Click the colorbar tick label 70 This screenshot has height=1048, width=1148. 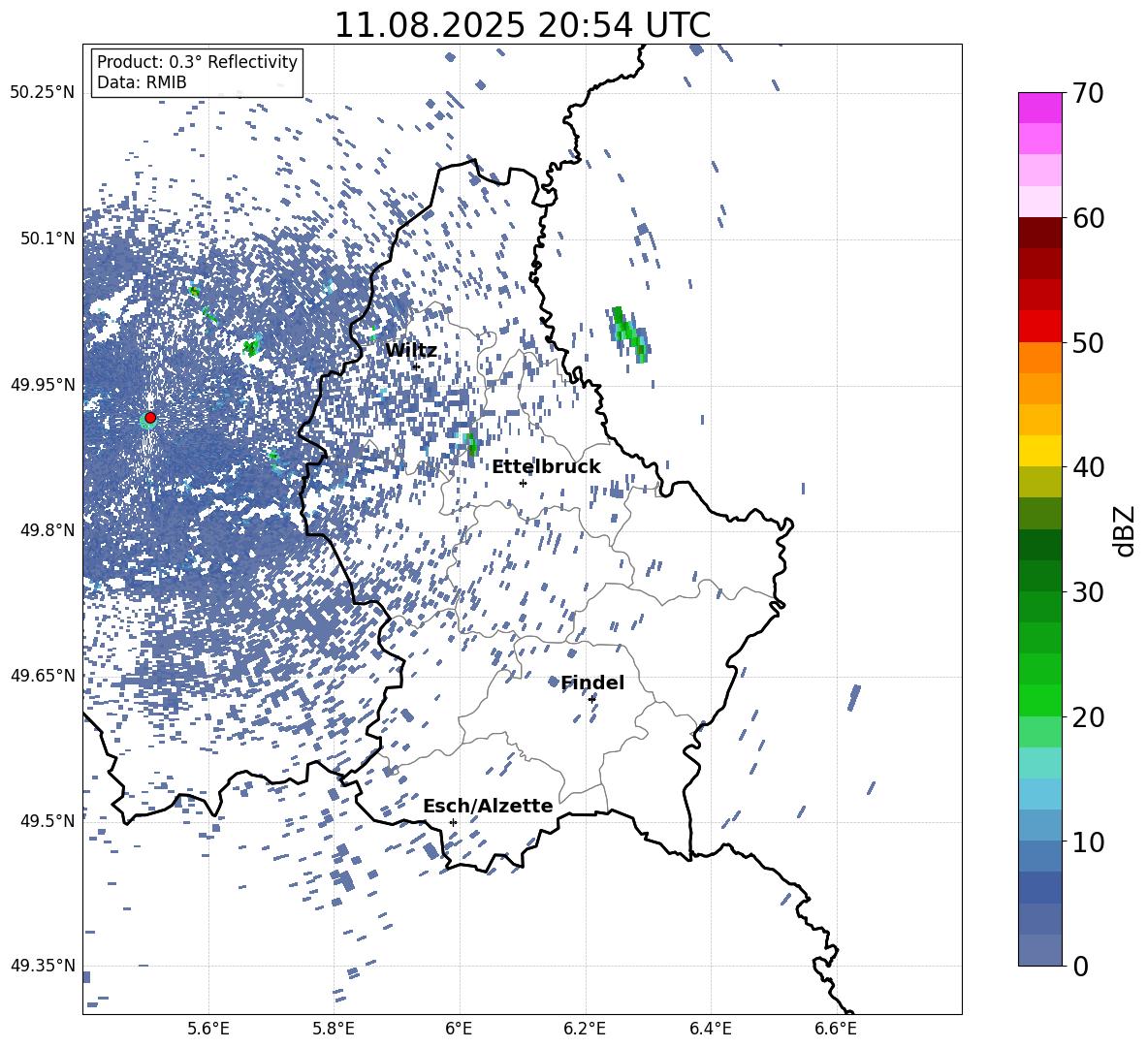point(1088,93)
